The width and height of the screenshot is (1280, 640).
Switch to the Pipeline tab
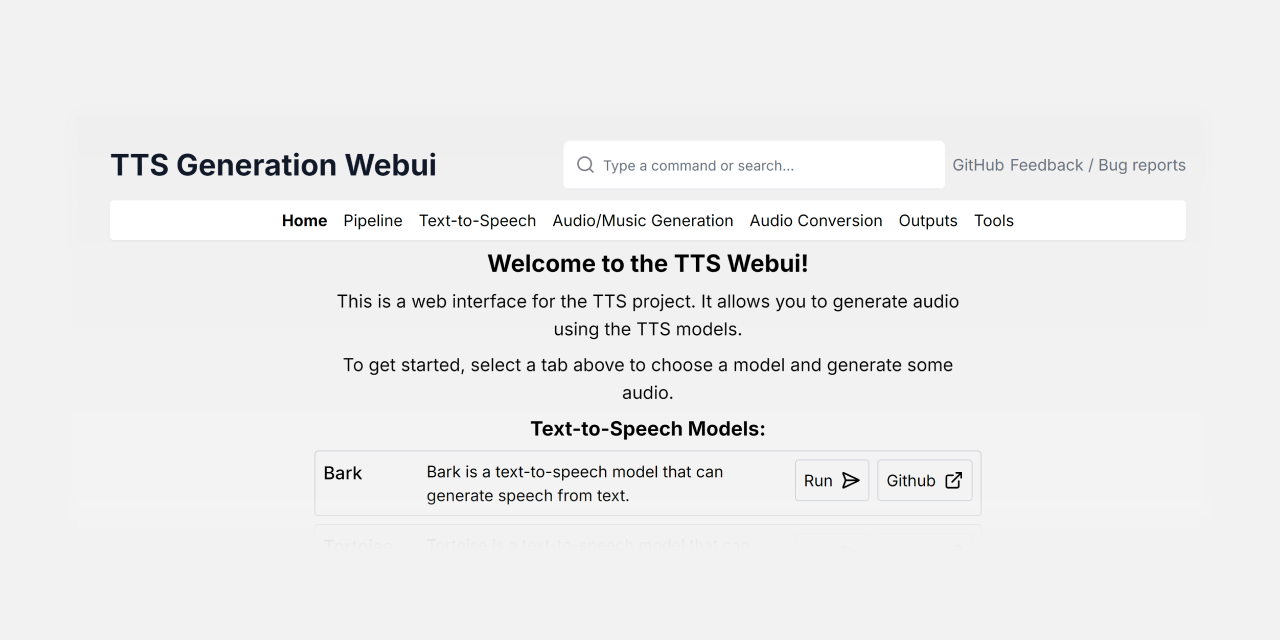(x=373, y=221)
